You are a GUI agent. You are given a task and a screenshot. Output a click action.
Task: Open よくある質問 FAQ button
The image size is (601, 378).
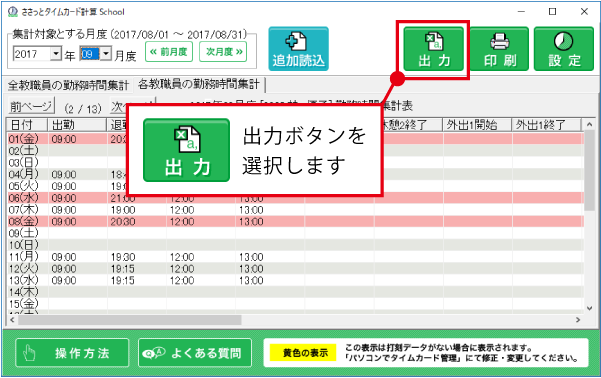[195, 353]
